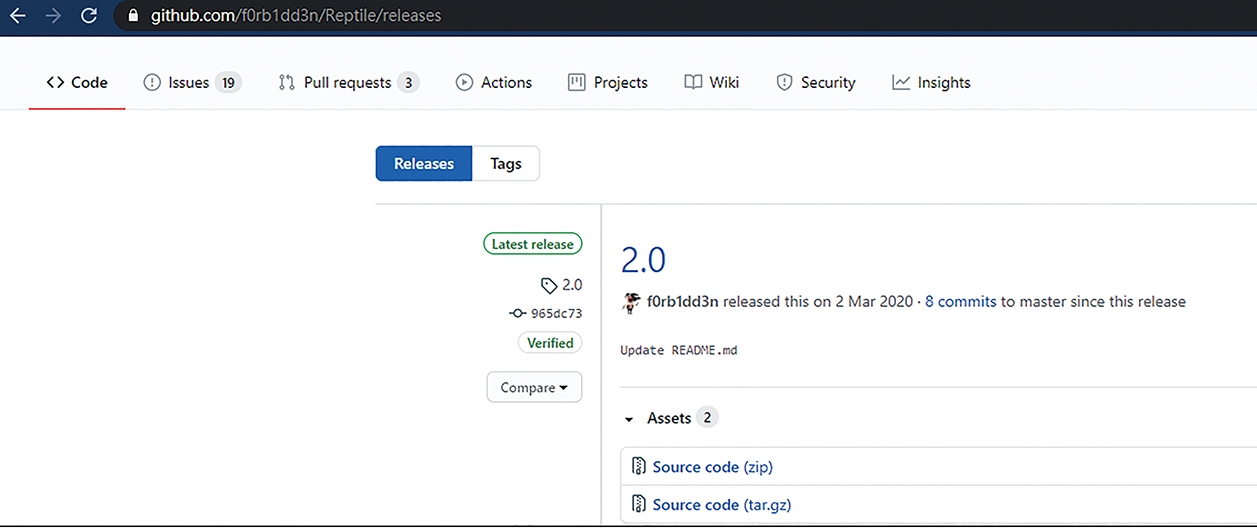Click the Pull requests count badge 3
Viewport: 1257px width, 528px height.
408,83
